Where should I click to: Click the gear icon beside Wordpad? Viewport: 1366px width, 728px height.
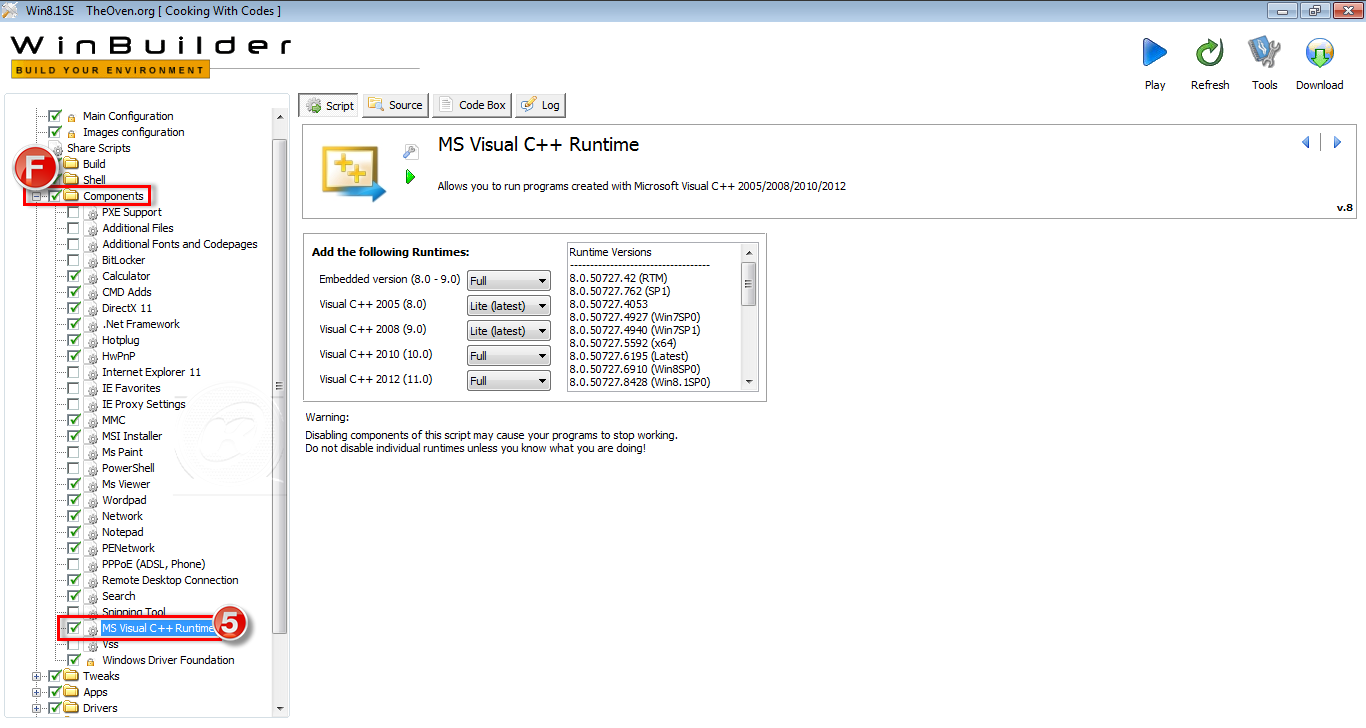click(x=92, y=501)
